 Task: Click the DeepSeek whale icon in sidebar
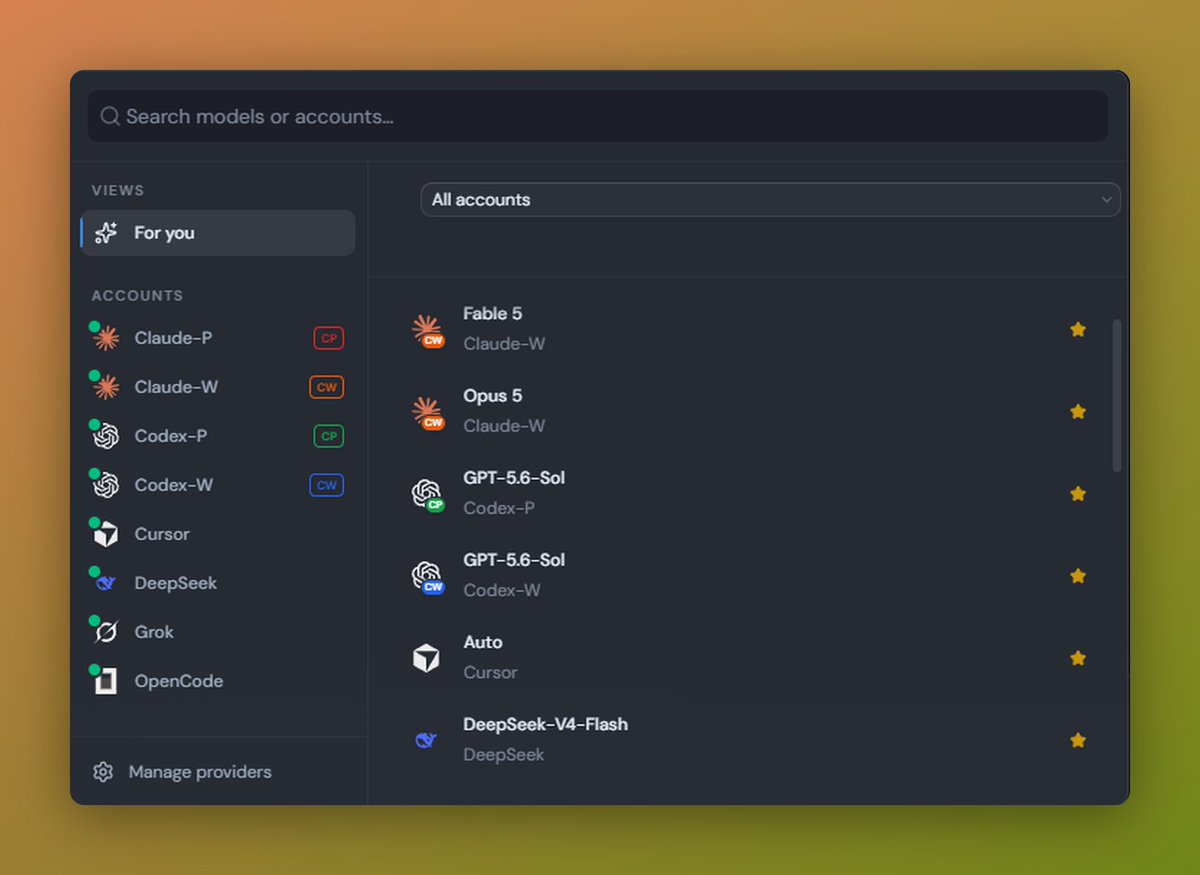click(106, 583)
